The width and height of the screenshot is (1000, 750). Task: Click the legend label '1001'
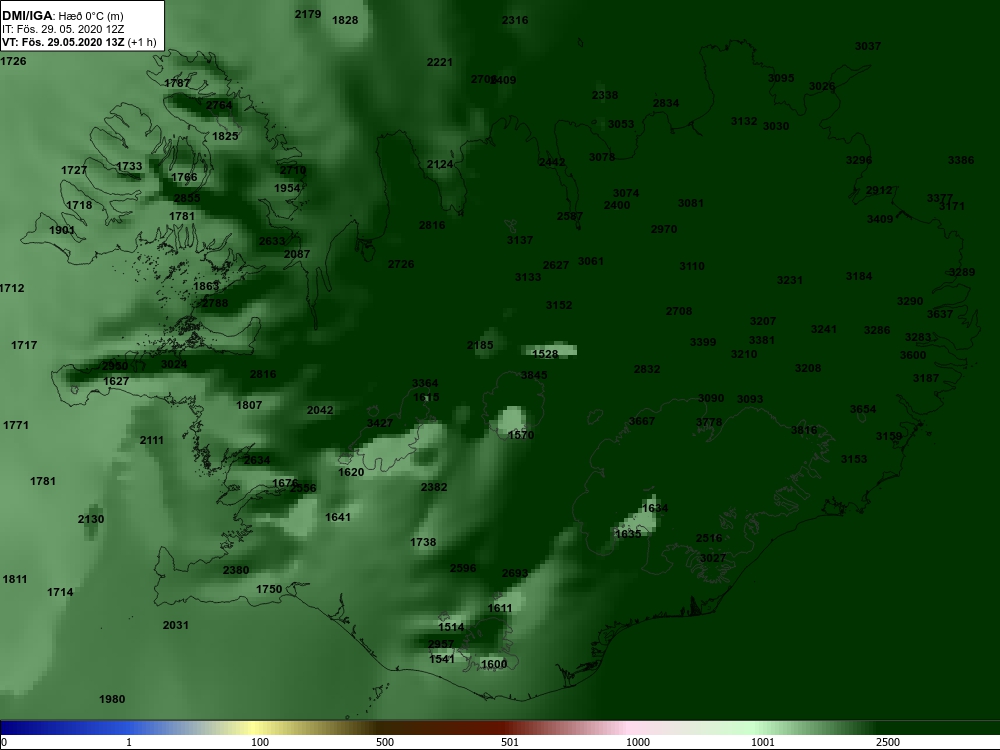pyautogui.click(x=763, y=742)
